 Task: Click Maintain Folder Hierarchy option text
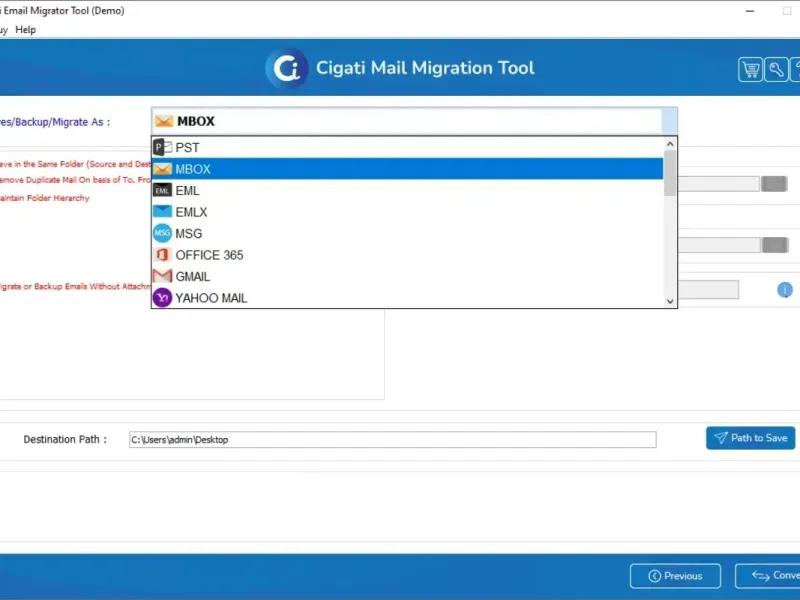[x=44, y=198]
